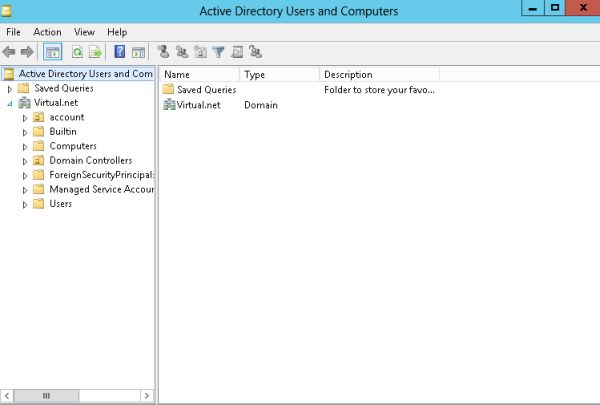Viewport: 600px width, 405px height.
Task: Click the Create new group icon
Action: (x=182, y=52)
